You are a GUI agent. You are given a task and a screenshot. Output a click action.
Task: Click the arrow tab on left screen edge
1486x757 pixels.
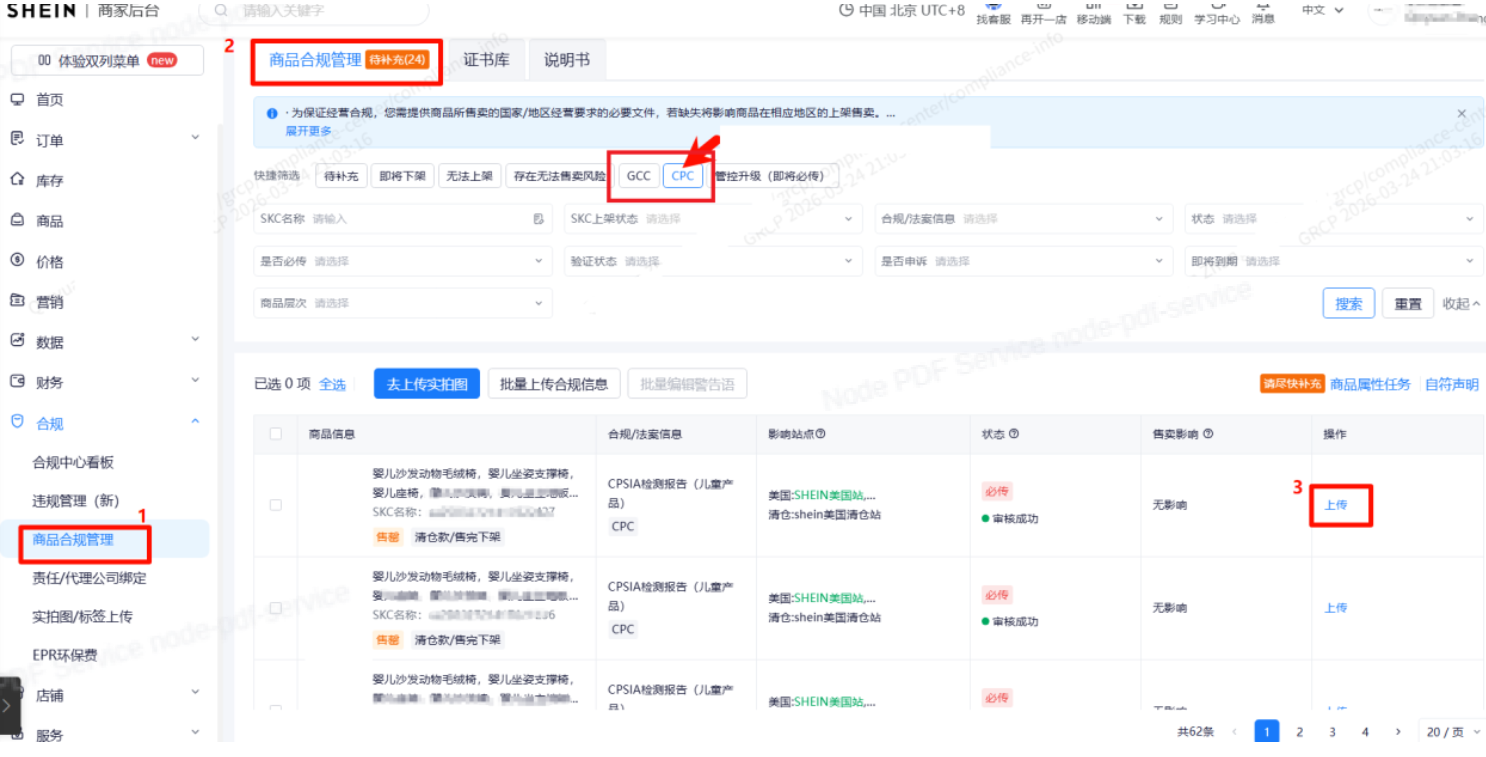8,705
